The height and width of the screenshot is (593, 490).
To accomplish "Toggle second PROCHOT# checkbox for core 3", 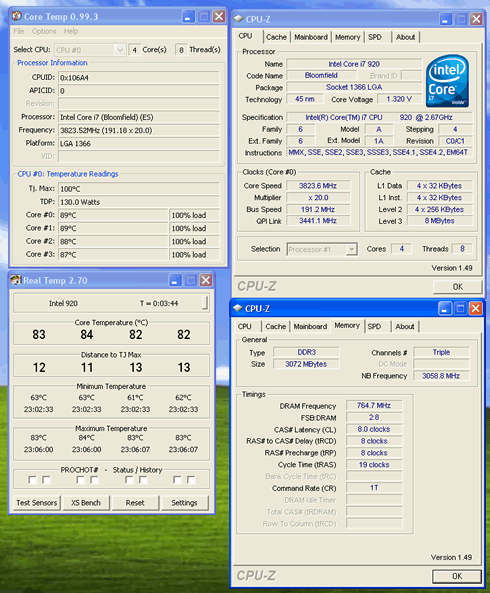I will 191,480.
